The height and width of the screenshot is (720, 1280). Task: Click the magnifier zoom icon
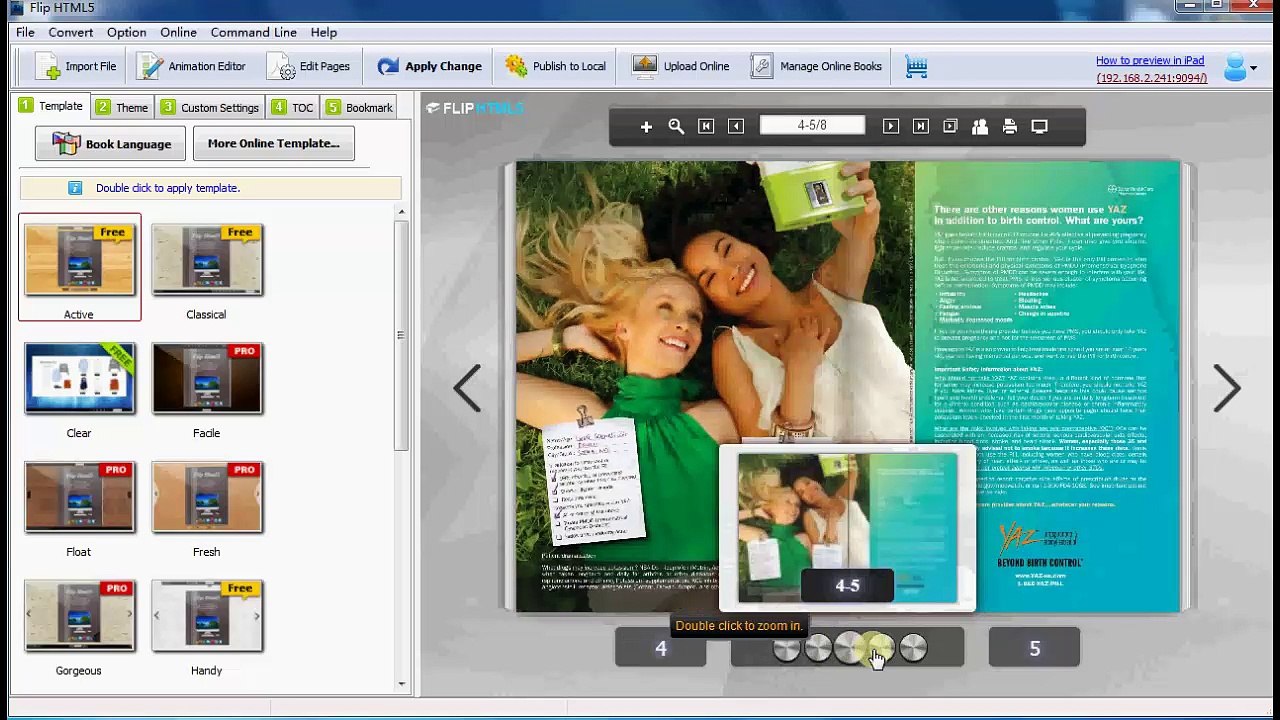(x=676, y=126)
